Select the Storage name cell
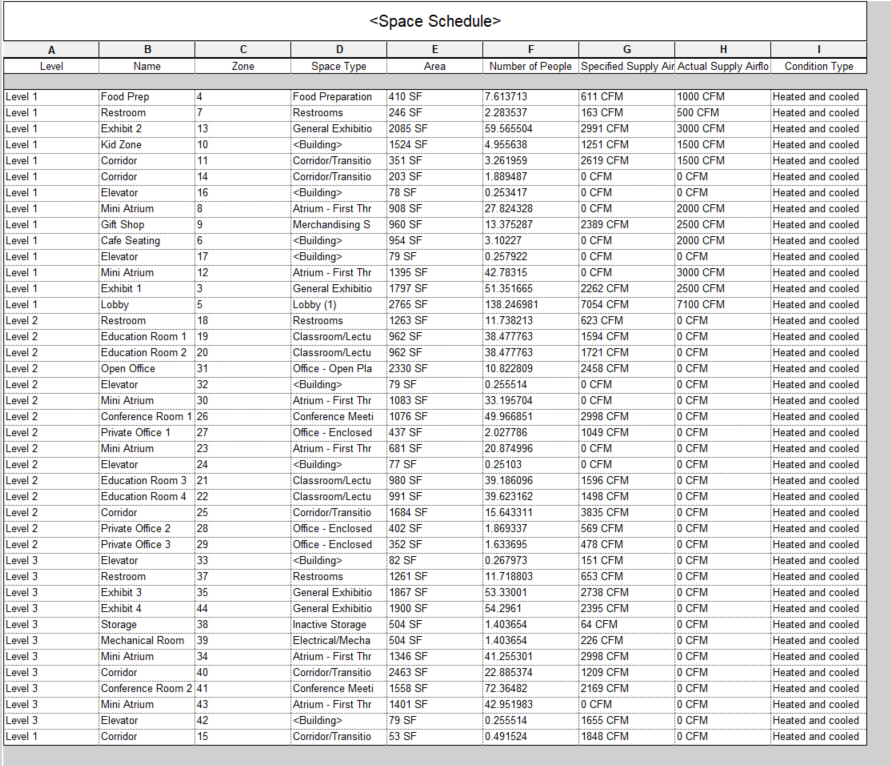891x766 pixels. pyautogui.click(x=147, y=624)
